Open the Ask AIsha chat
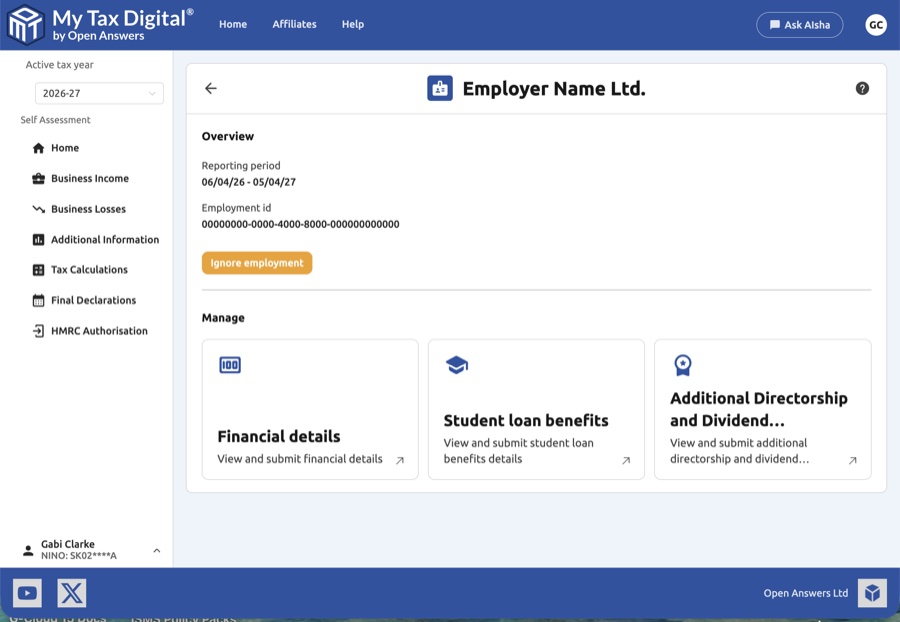Image resolution: width=900 pixels, height=622 pixels. pos(800,24)
